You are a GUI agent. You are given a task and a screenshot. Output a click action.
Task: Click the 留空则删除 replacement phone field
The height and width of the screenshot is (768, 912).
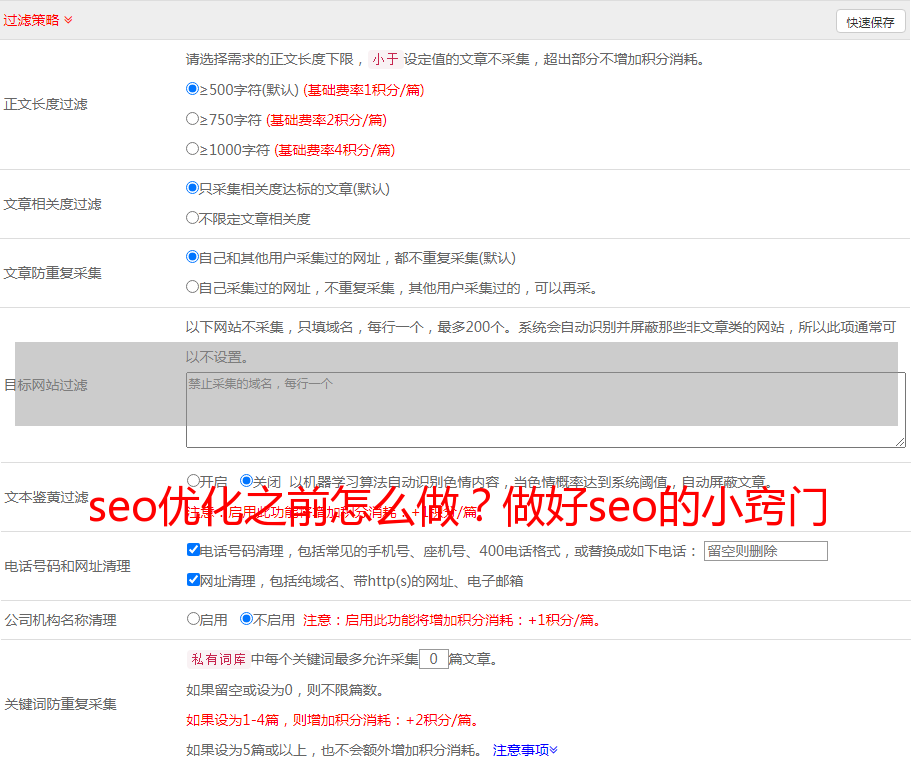tap(765, 551)
